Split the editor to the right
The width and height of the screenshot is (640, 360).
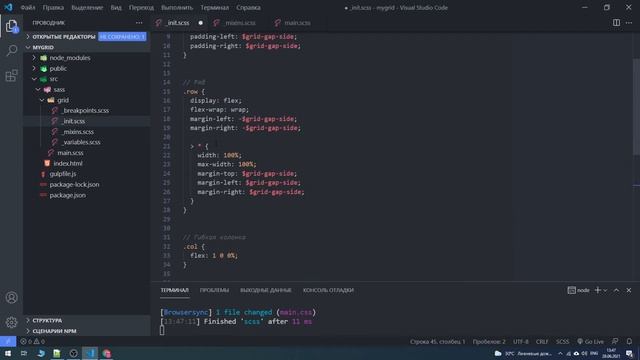[616, 23]
